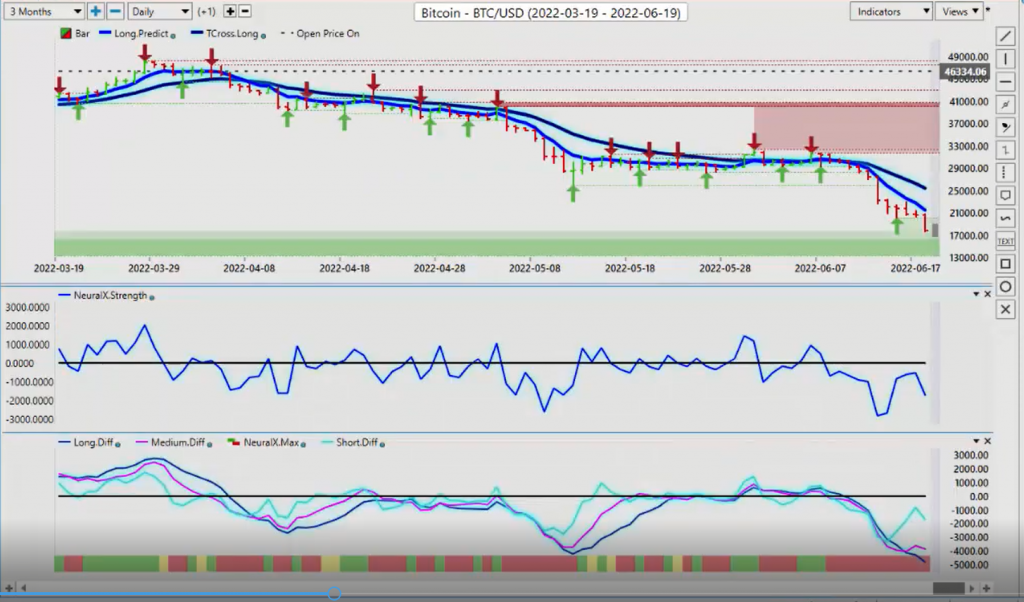
Task: Select the freehand curve drawing tool
Action: click(1006, 219)
